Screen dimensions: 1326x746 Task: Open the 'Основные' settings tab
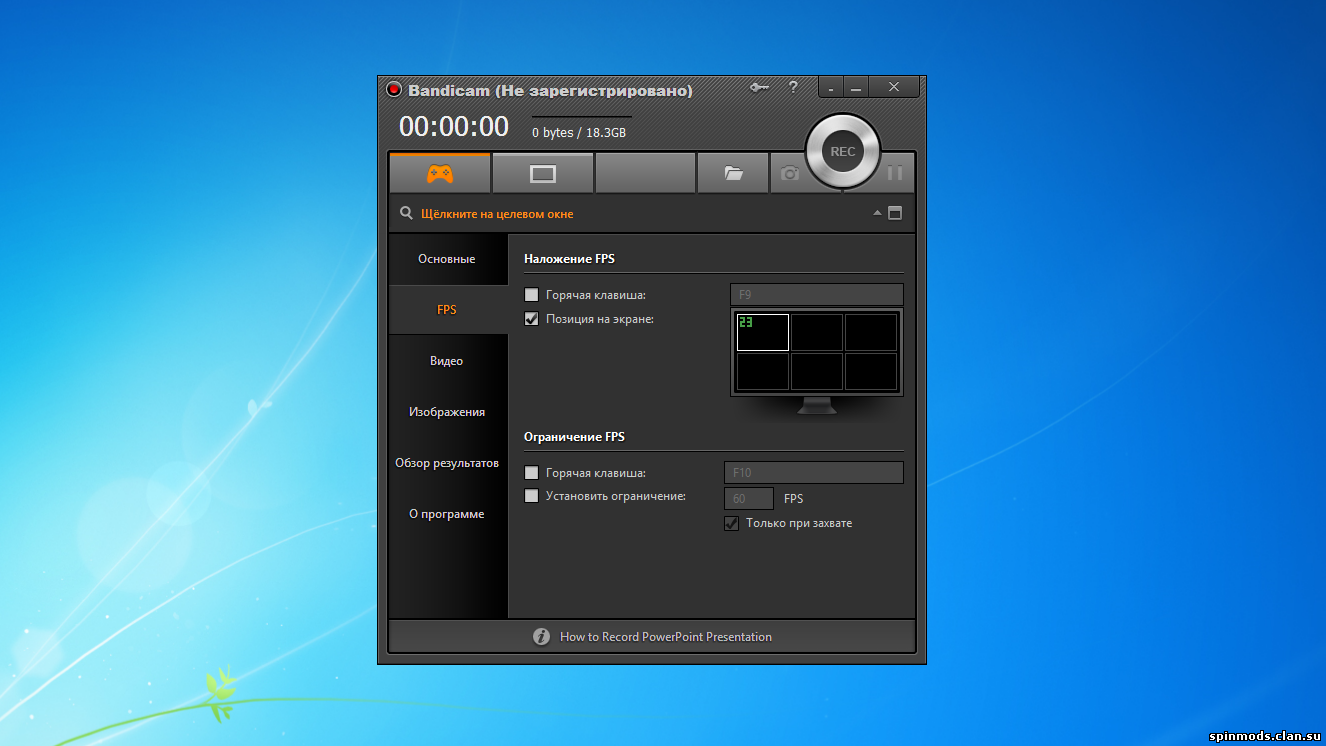(447, 259)
